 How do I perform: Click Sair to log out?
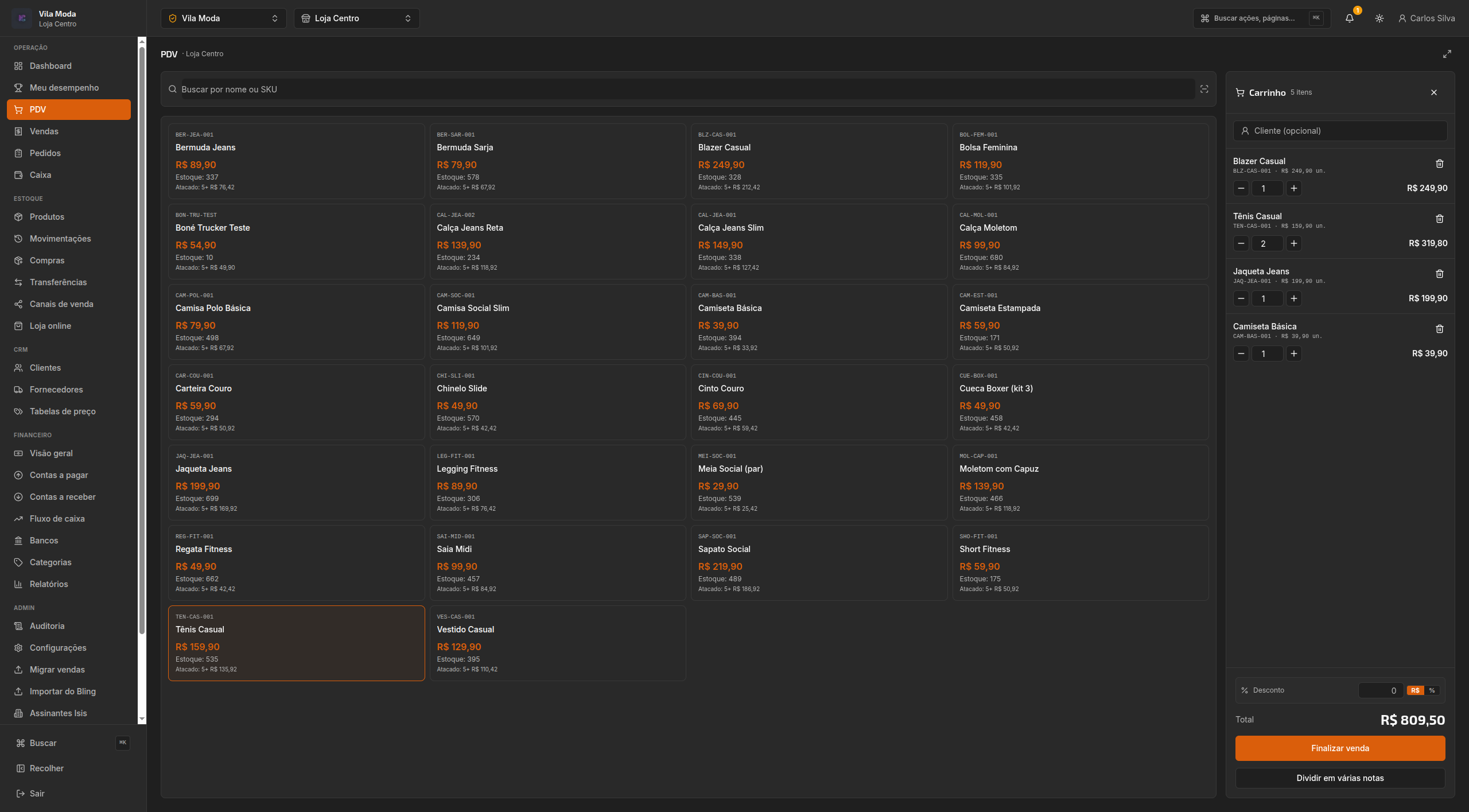click(x=73, y=794)
